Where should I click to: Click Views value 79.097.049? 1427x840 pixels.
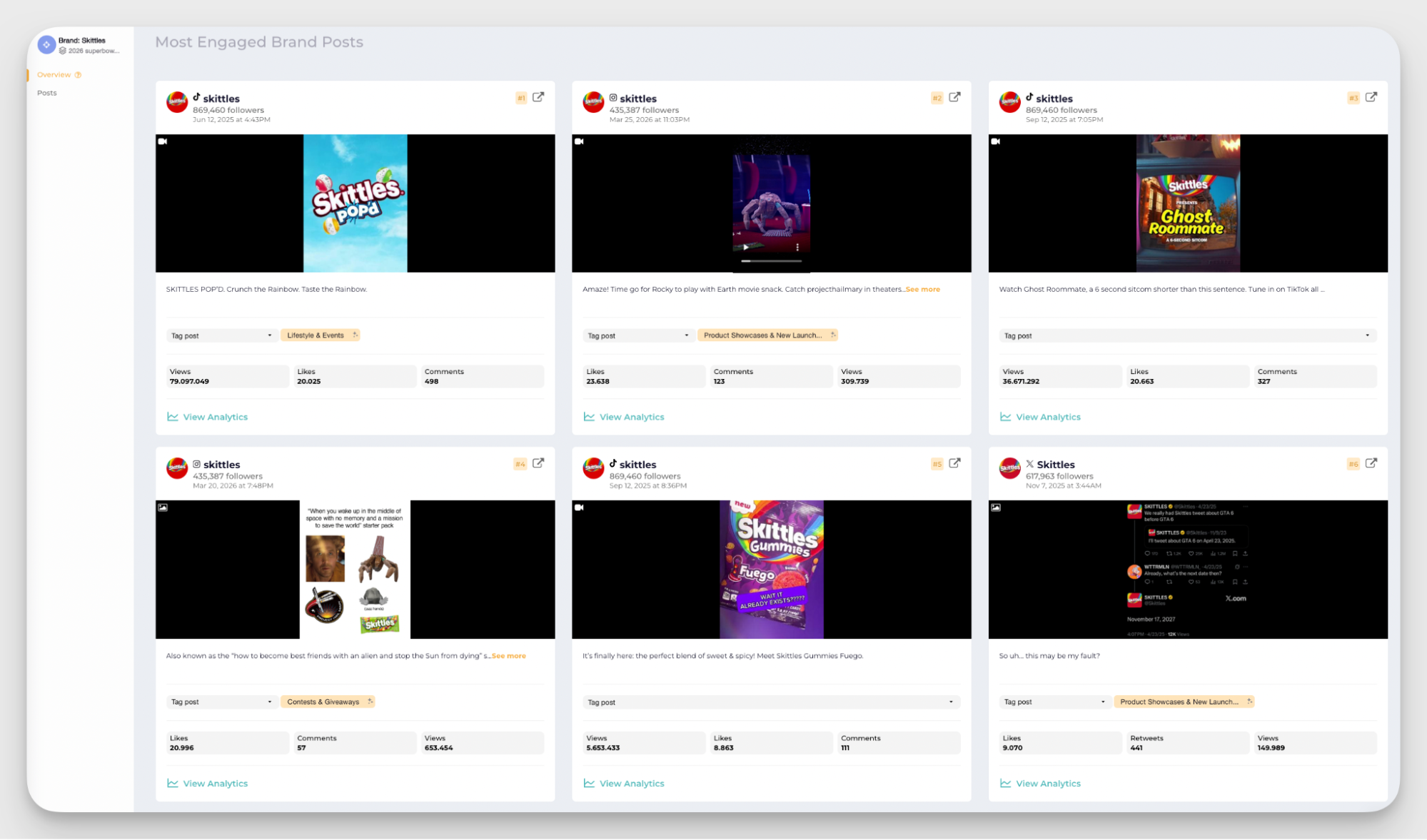(x=189, y=382)
